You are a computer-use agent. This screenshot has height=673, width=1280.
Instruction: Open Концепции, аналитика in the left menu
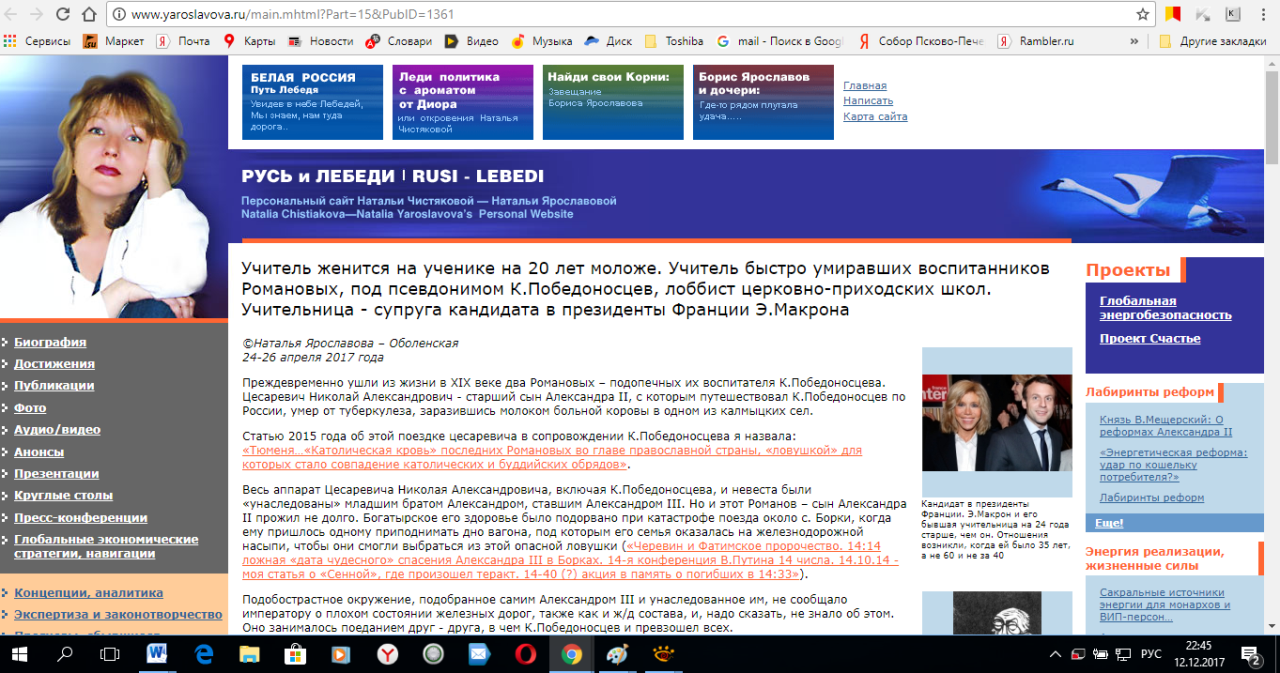coord(88,592)
